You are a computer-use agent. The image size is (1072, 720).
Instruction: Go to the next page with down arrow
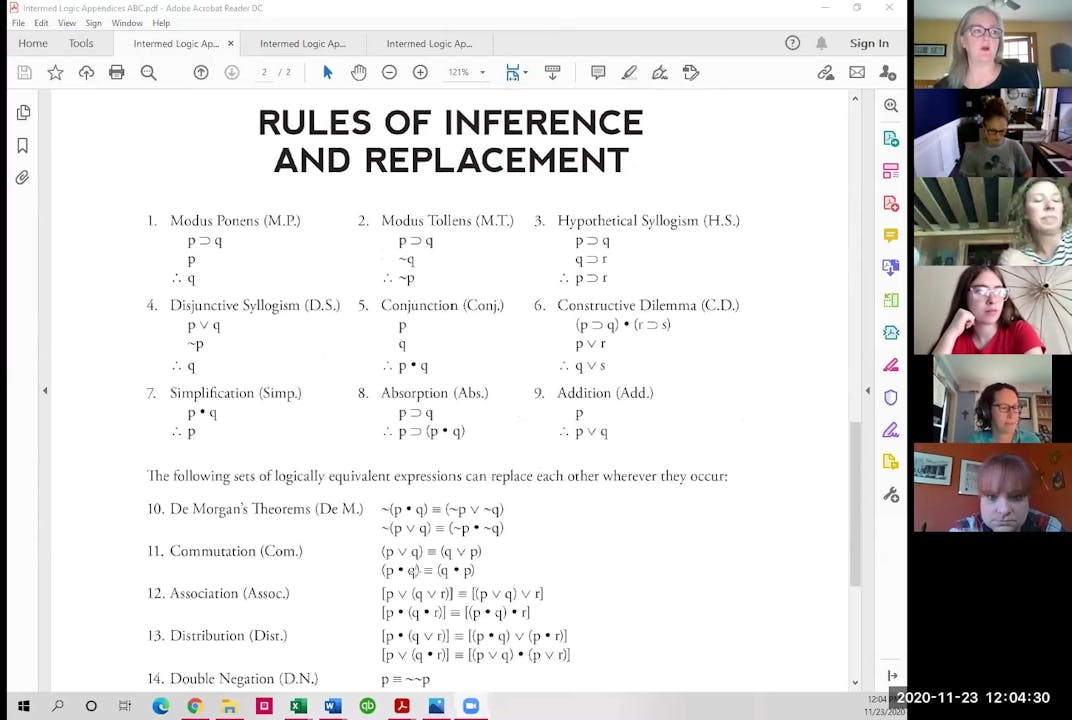coord(230,72)
